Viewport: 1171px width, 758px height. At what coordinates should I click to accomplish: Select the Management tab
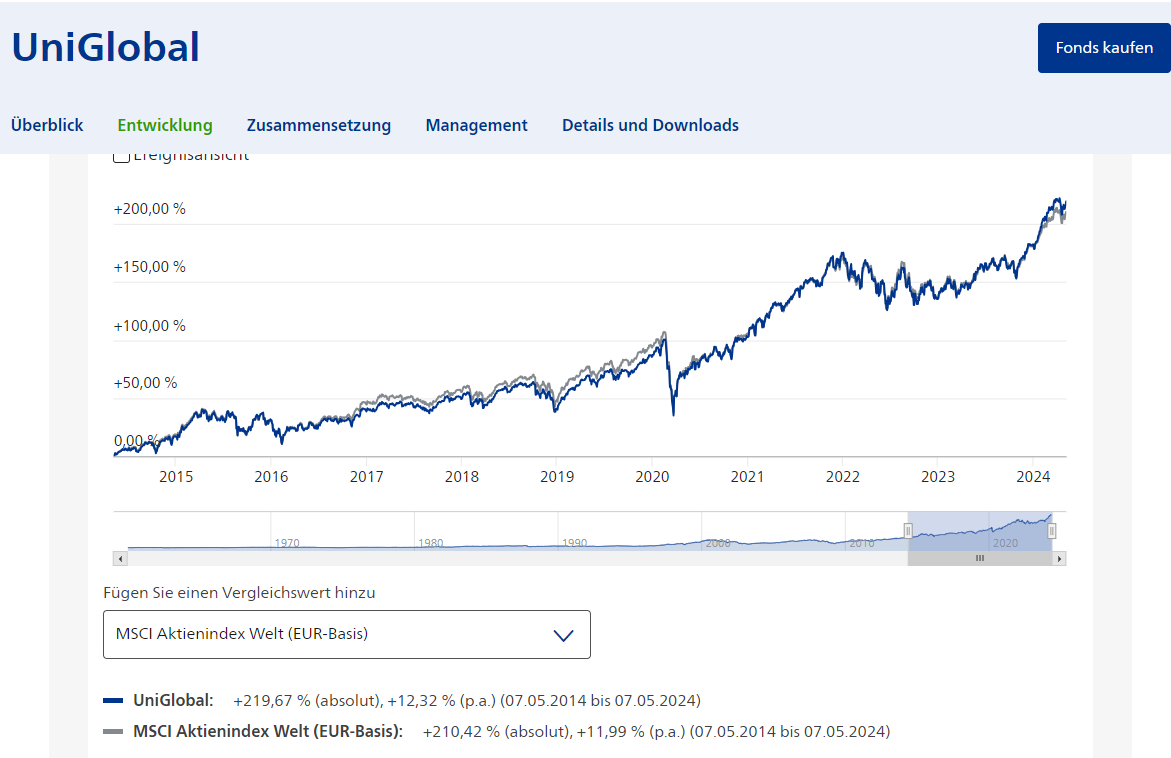click(x=476, y=125)
